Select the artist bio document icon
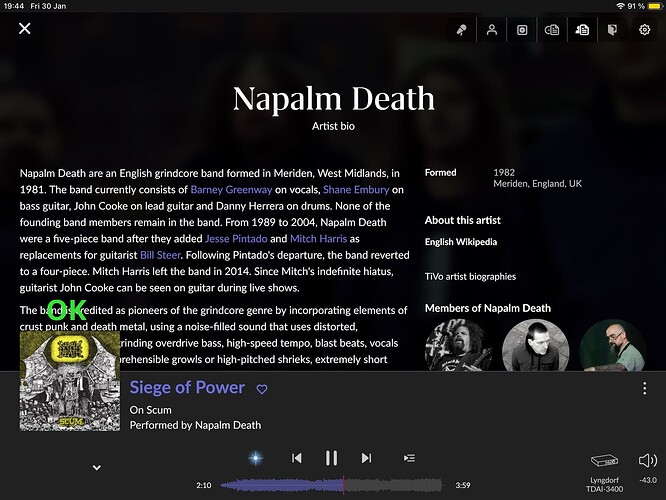 coord(582,30)
